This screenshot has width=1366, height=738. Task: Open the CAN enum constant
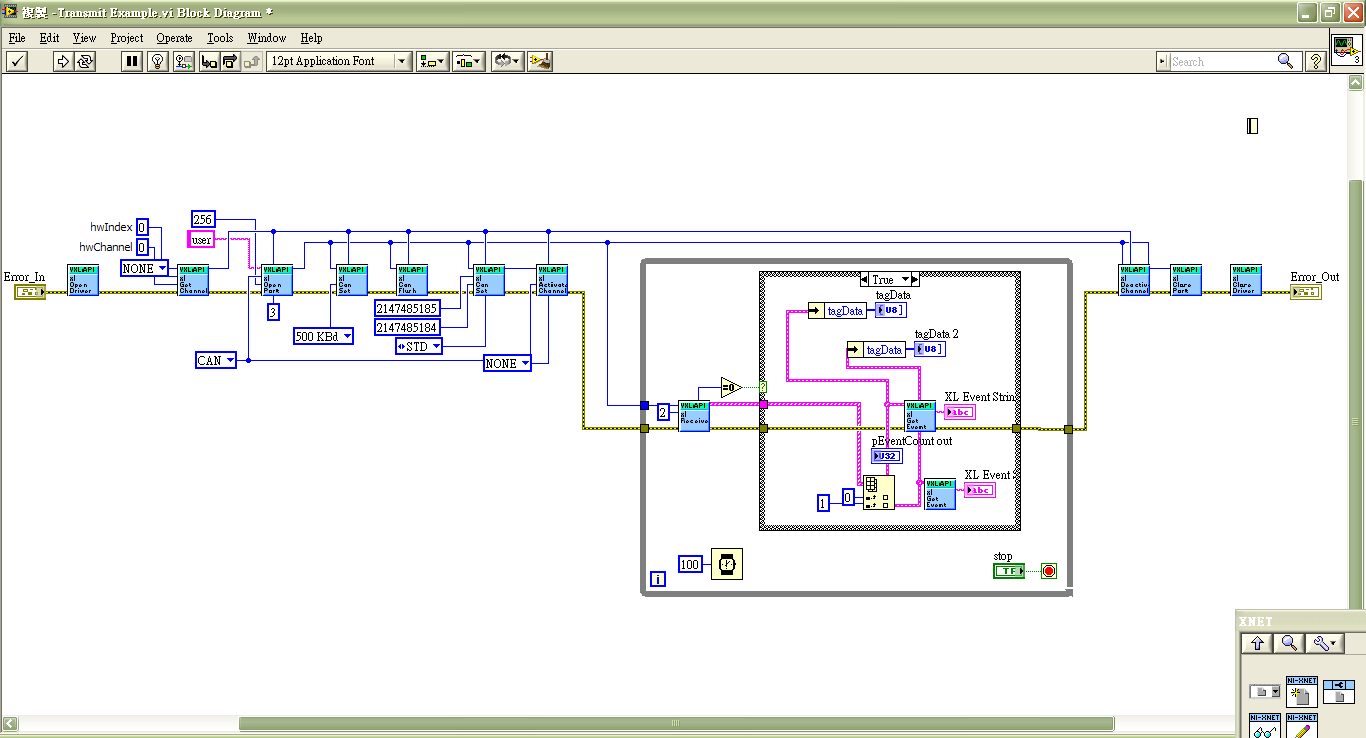[216, 360]
